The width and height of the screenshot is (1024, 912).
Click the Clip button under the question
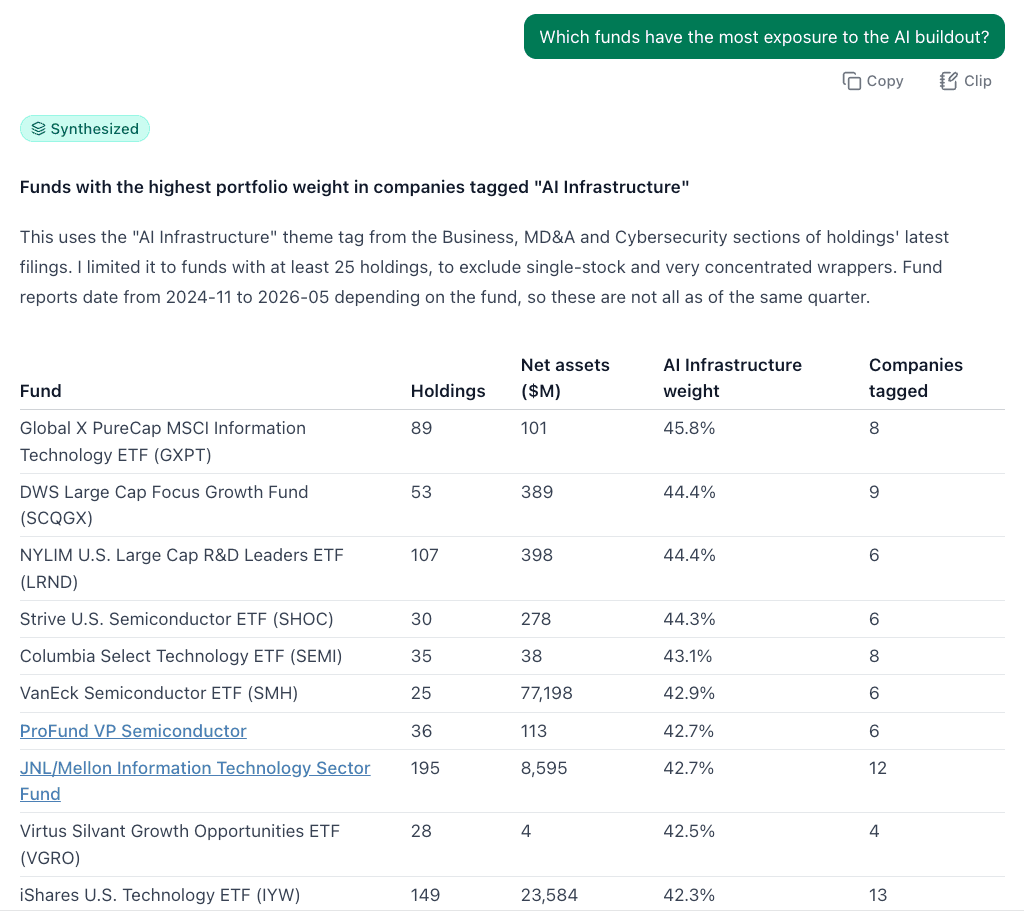pos(965,81)
